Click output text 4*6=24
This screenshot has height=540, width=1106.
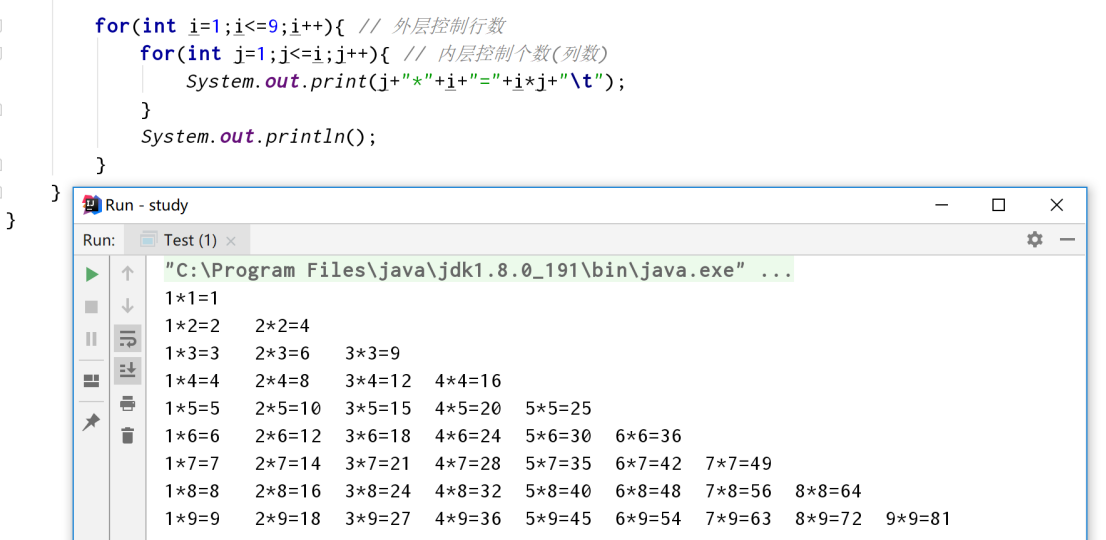tap(468, 436)
